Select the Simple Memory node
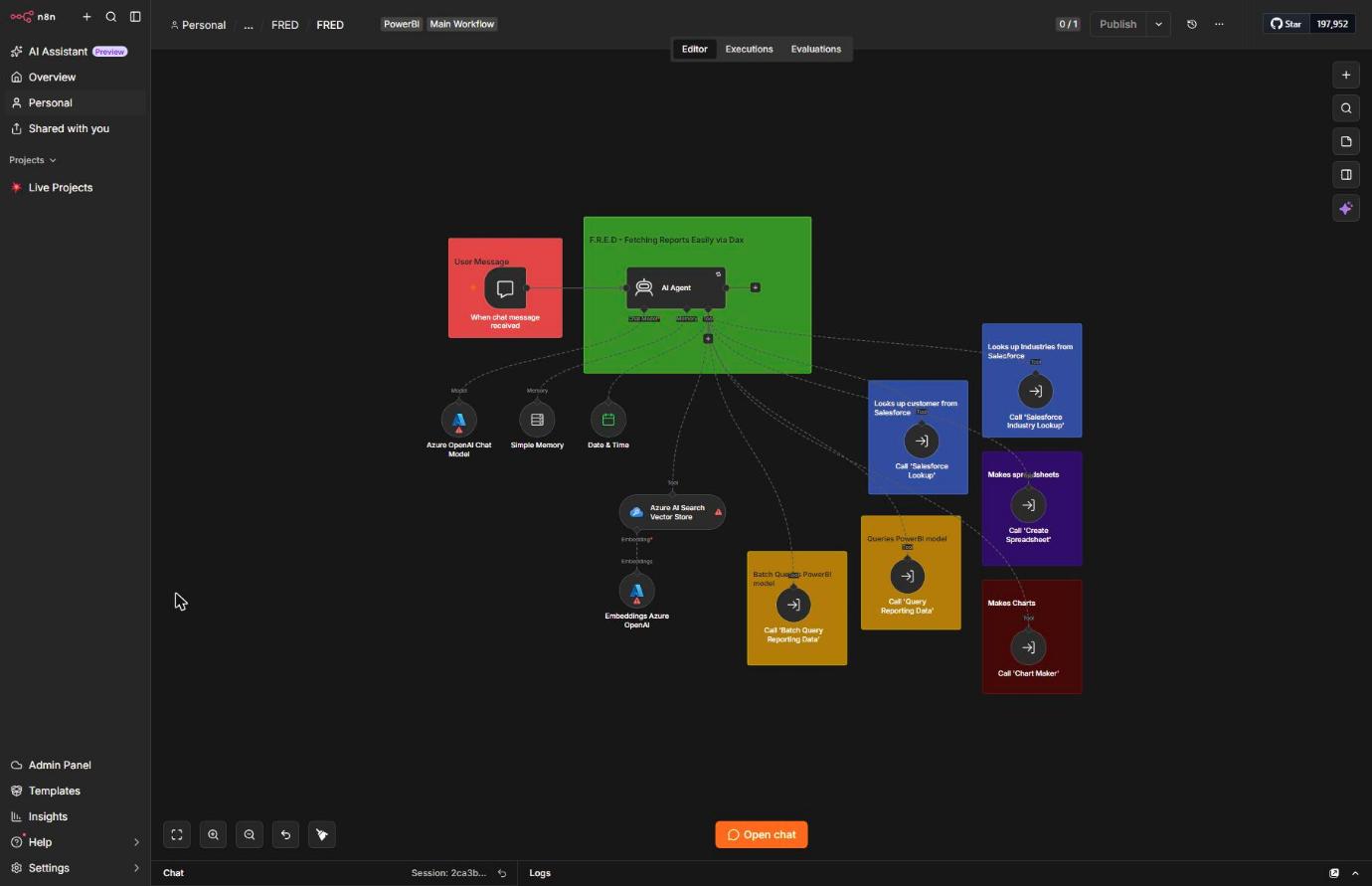This screenshot has width=1372, height=886. [537, 420]
